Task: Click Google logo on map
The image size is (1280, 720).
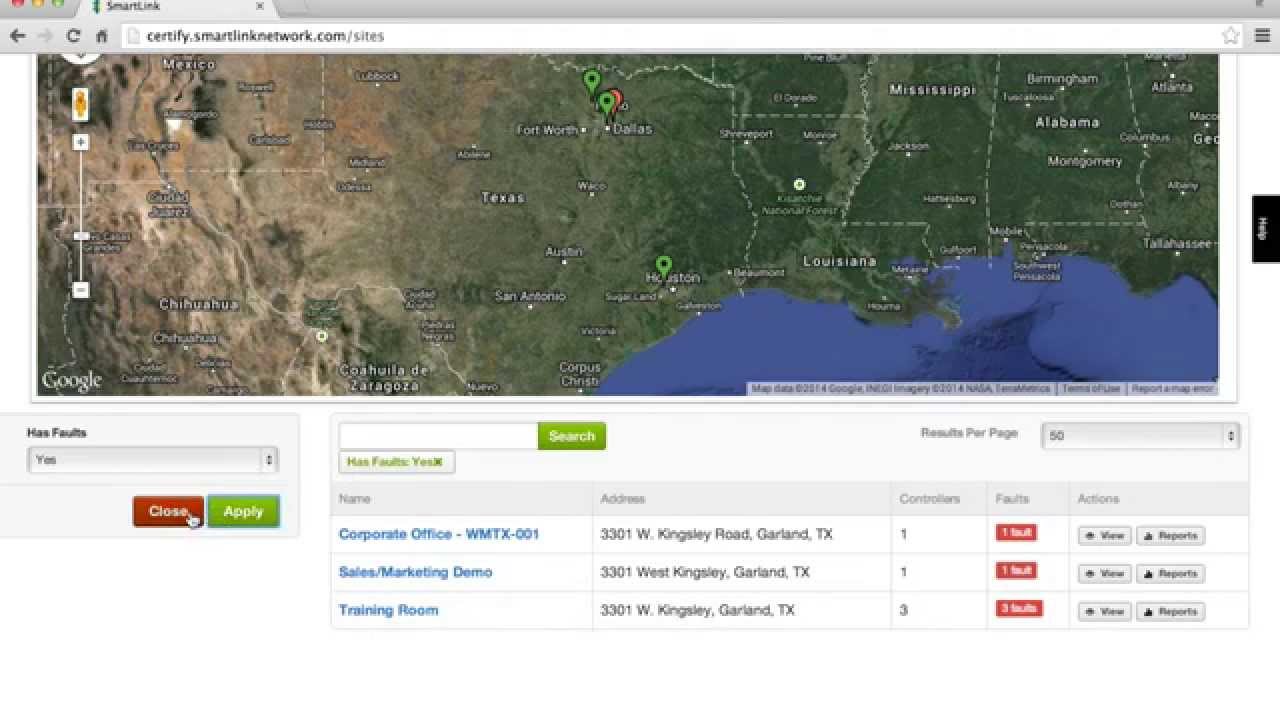Action: point(72,381)
